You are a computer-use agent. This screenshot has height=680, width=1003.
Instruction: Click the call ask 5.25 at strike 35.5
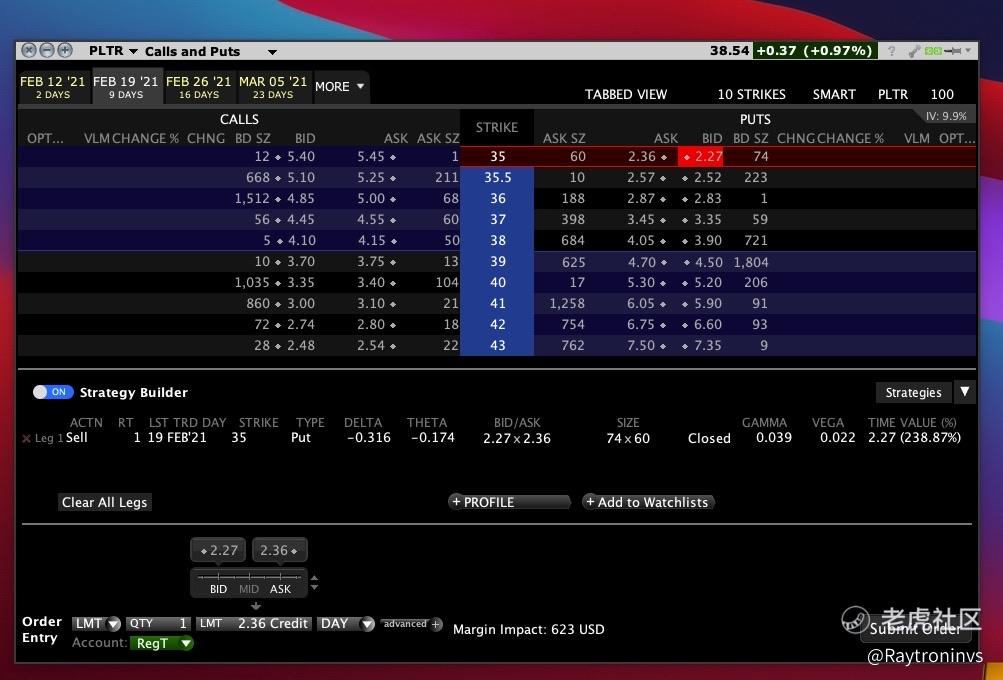tap(371, 177)
